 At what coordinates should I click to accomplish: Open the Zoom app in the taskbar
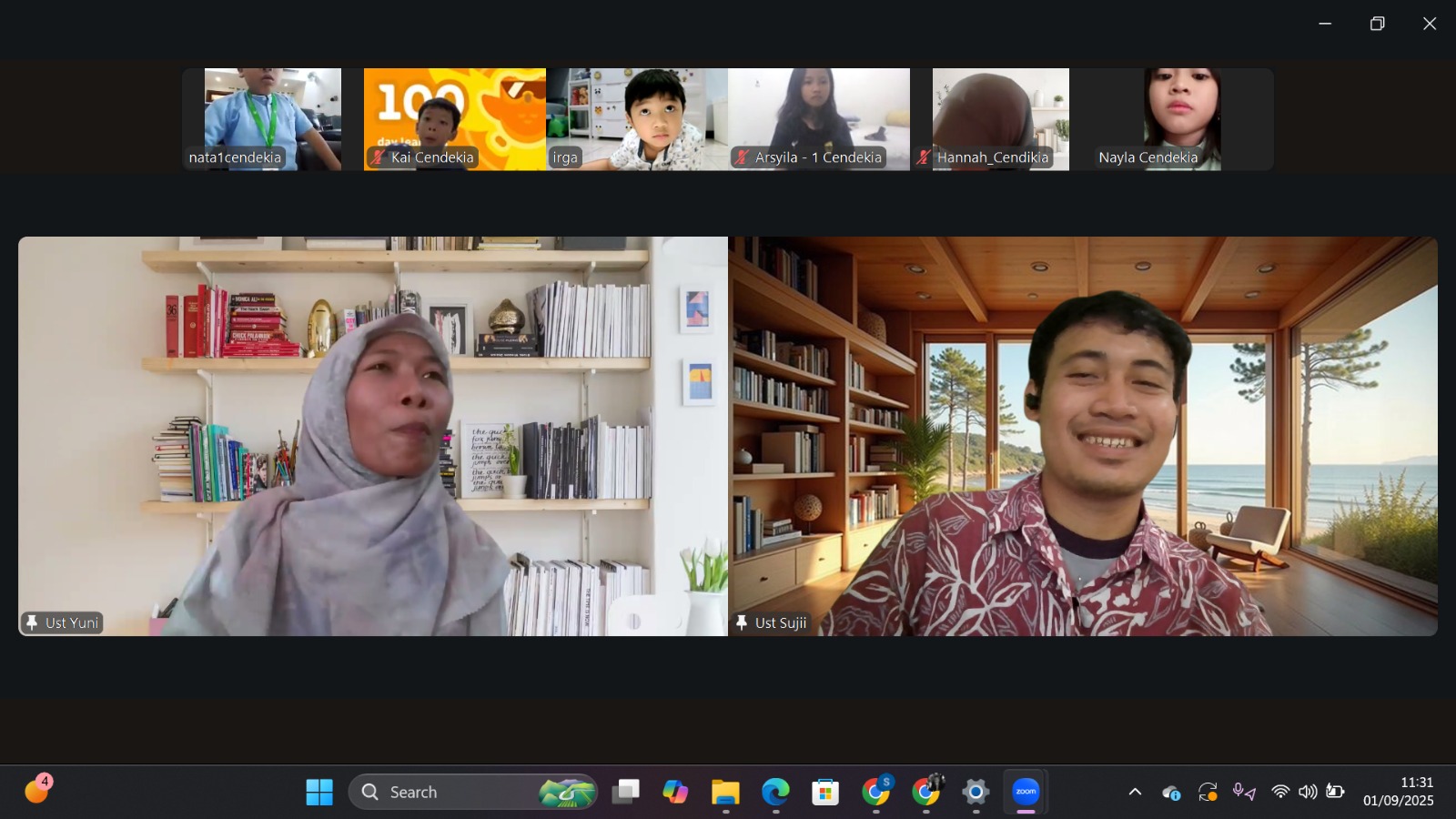1026,792
